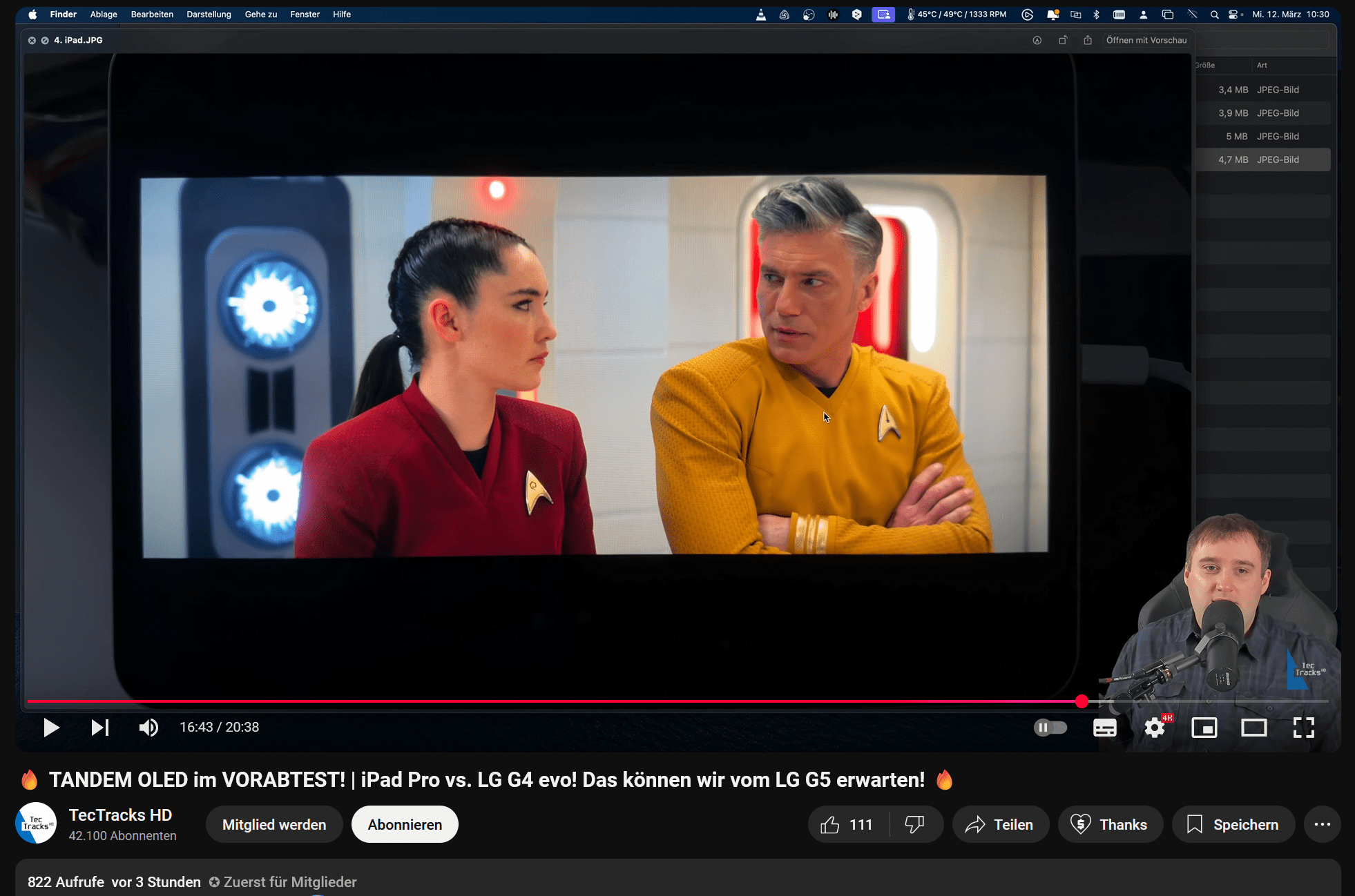This screenshot has width=1355, height=896.
Task: Open more actions three-dot menu
Action: coord(1322,824)
